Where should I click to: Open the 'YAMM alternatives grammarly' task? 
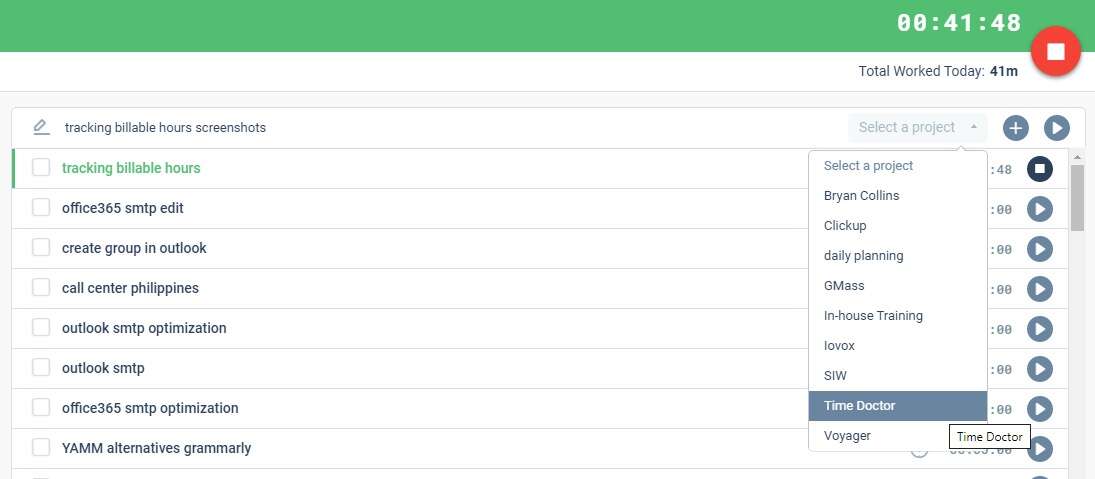[156, 448]
